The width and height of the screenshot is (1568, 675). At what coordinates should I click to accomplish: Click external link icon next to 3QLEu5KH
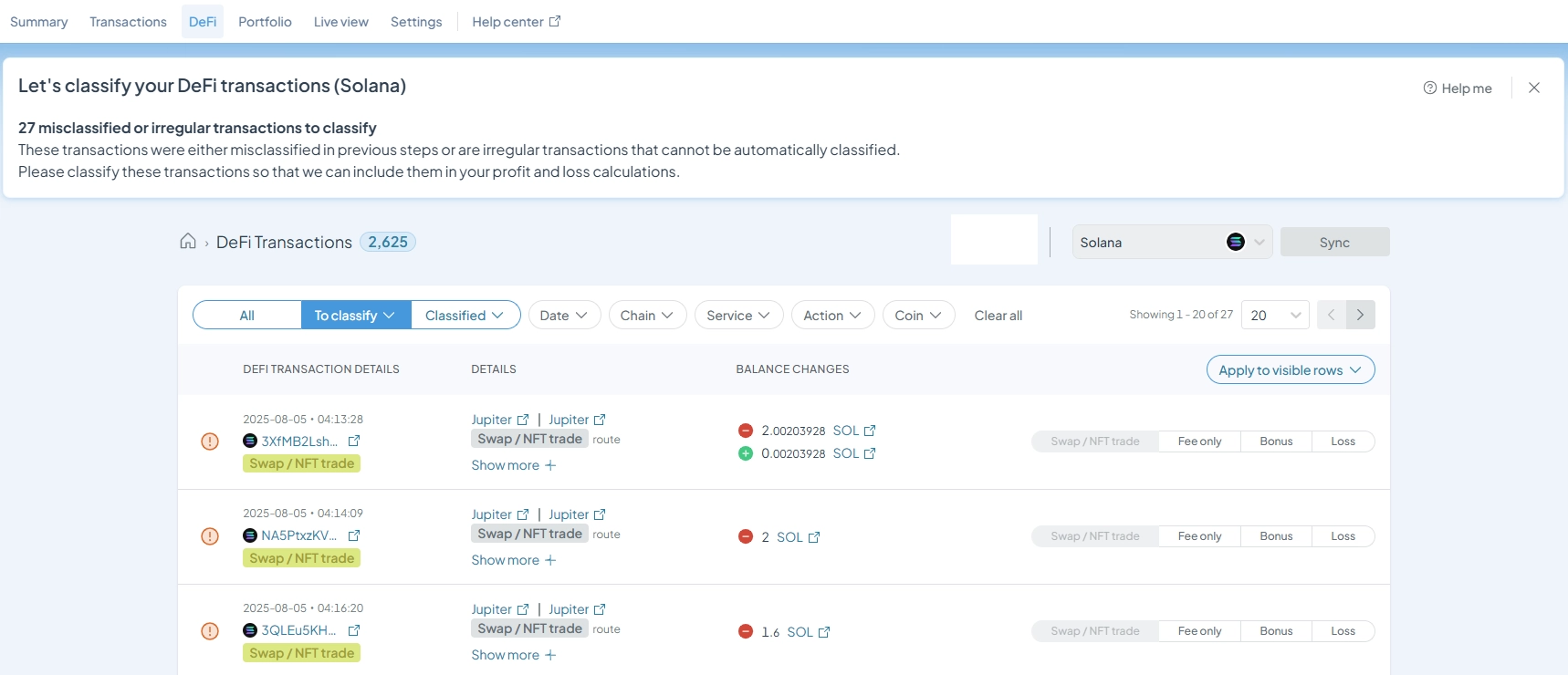354,630
